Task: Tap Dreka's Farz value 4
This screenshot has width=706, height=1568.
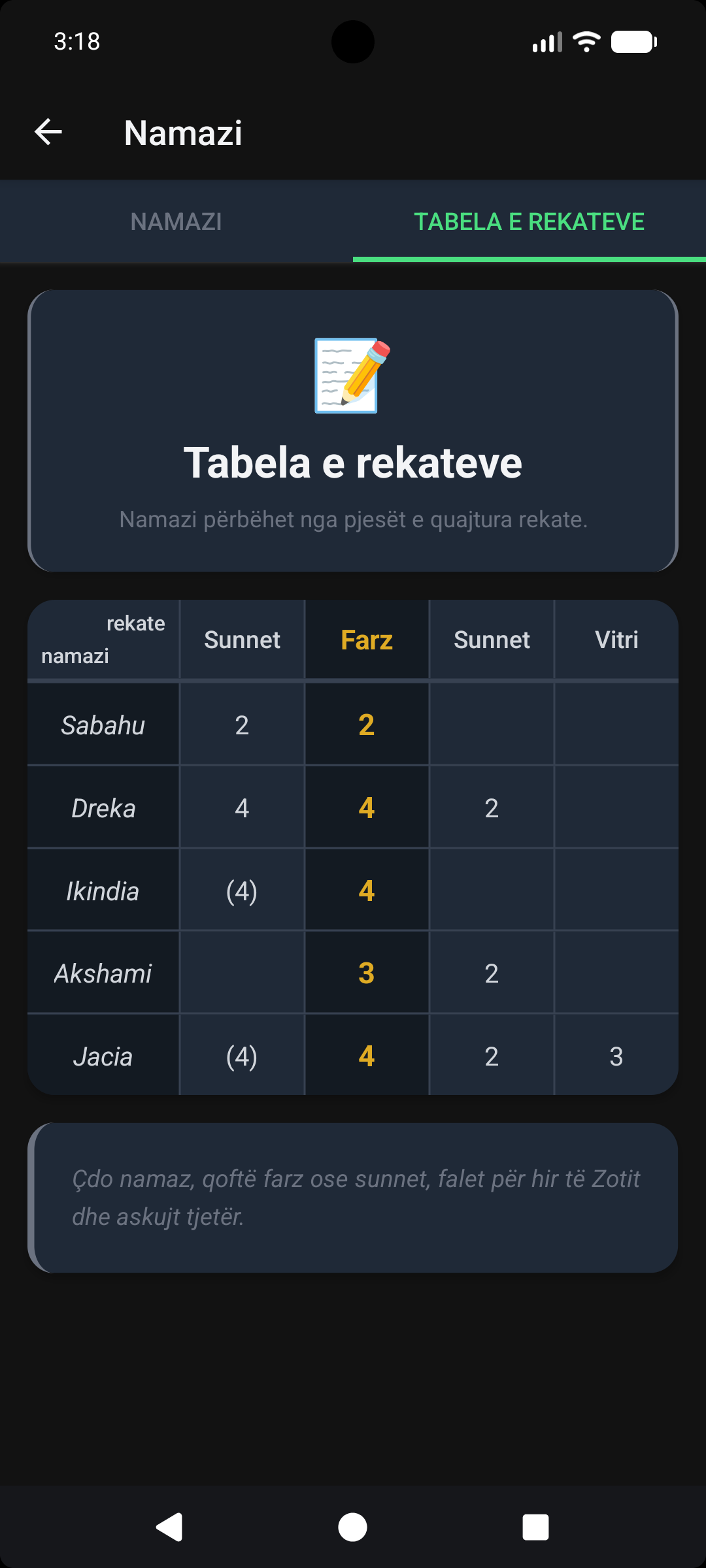Action: click(x=367, y=808)
